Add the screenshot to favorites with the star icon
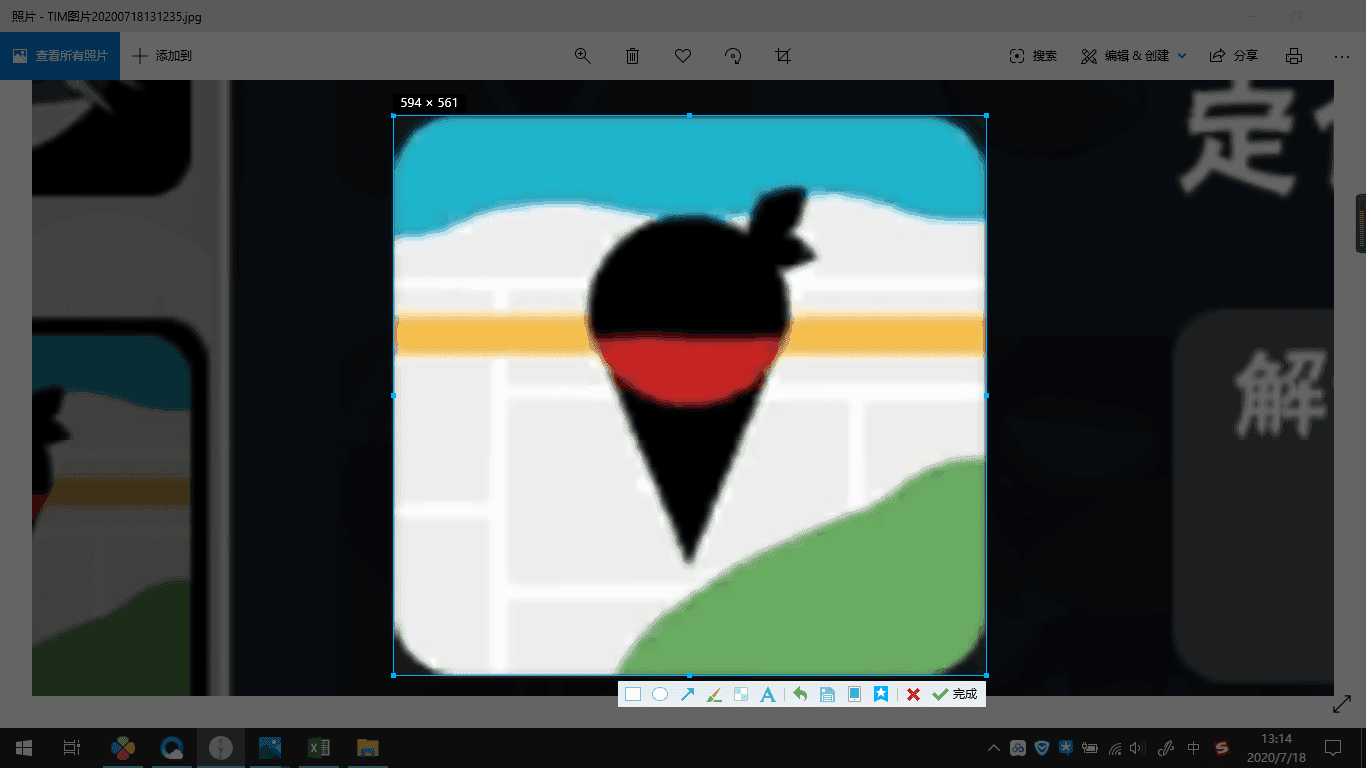 (x=881, y=694)
